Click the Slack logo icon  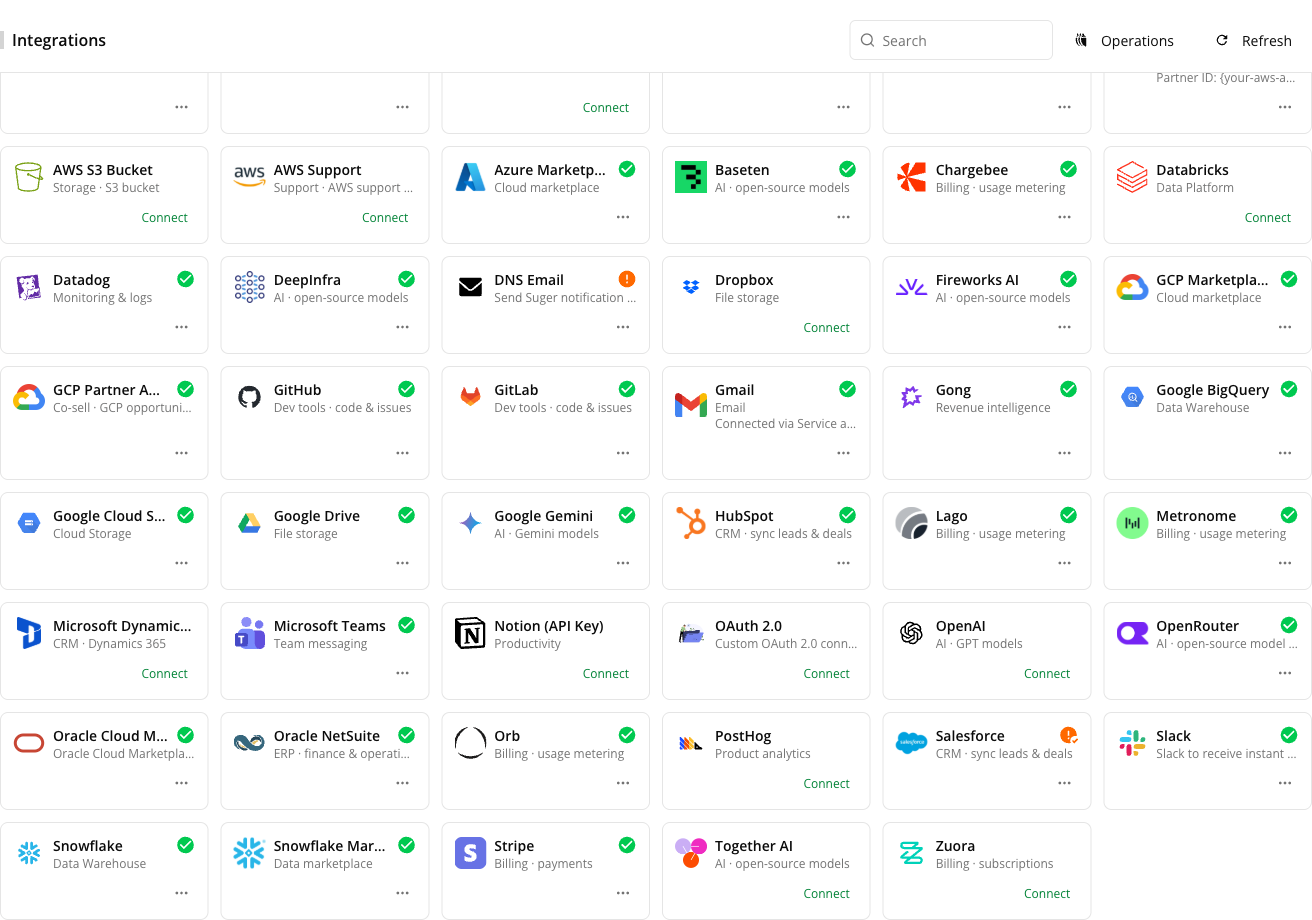point(1132,743)
